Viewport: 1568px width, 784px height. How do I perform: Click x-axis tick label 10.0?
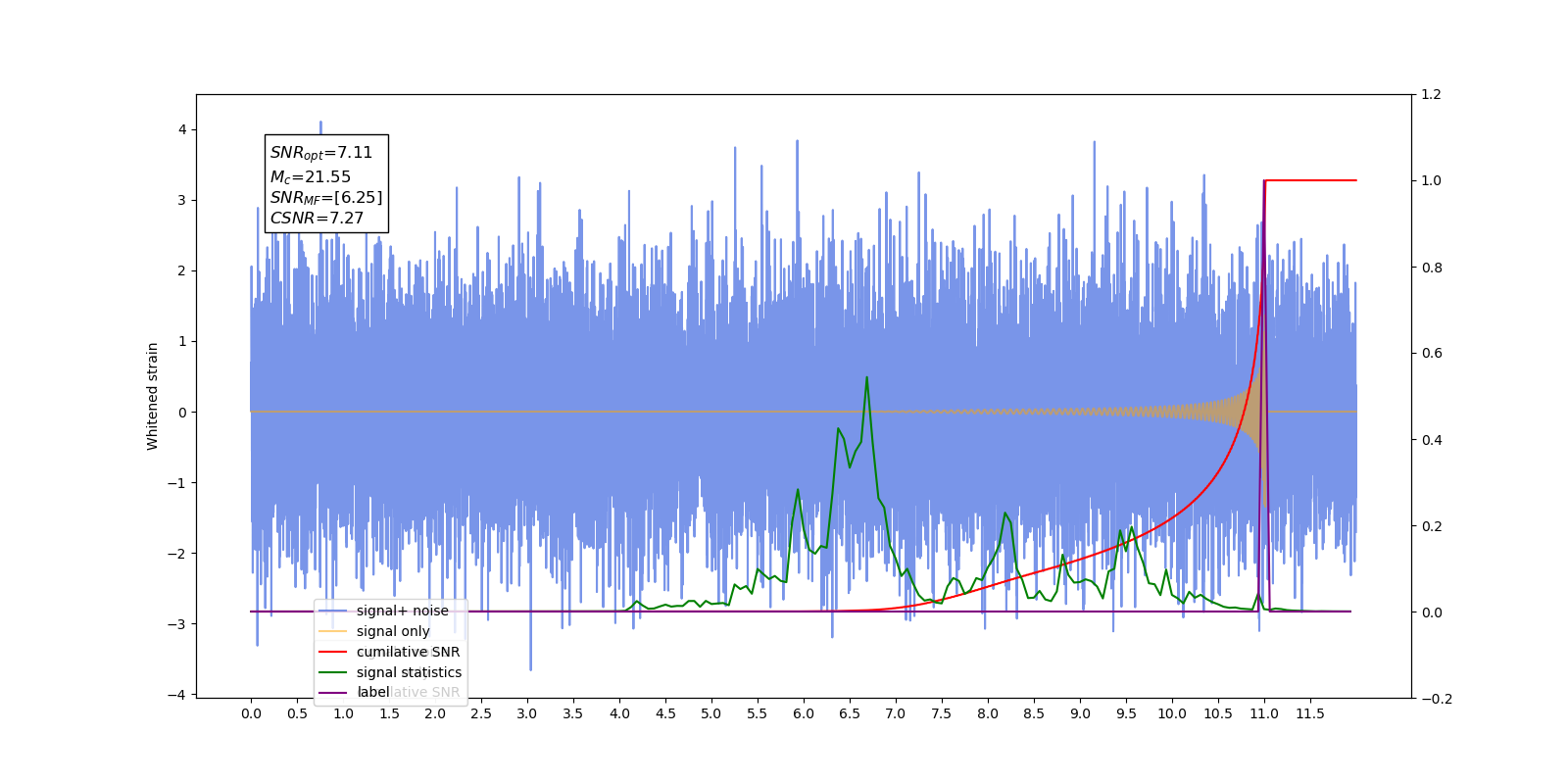point(1172,714)
